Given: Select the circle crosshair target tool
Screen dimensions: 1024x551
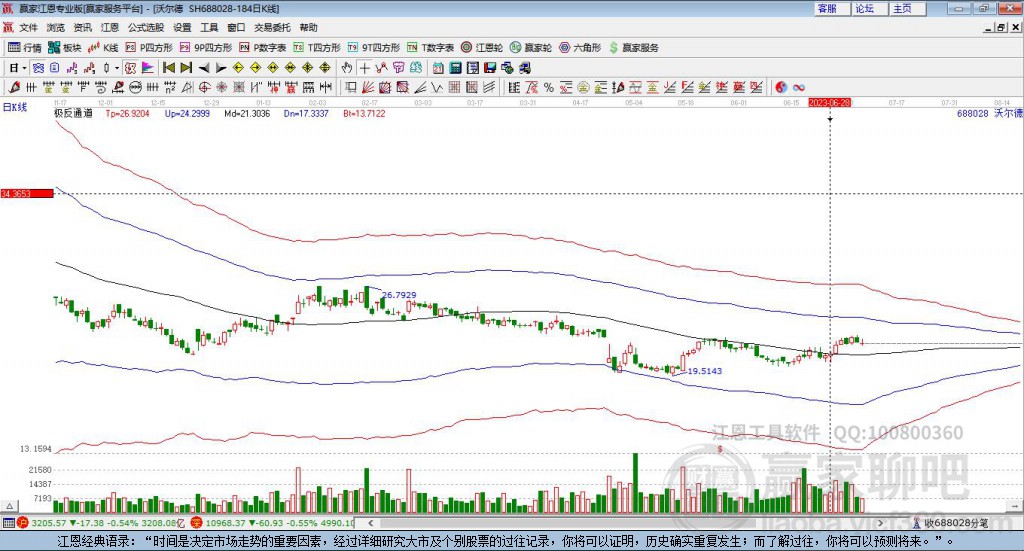Looking at the screenshot, I should coord(204,87).
